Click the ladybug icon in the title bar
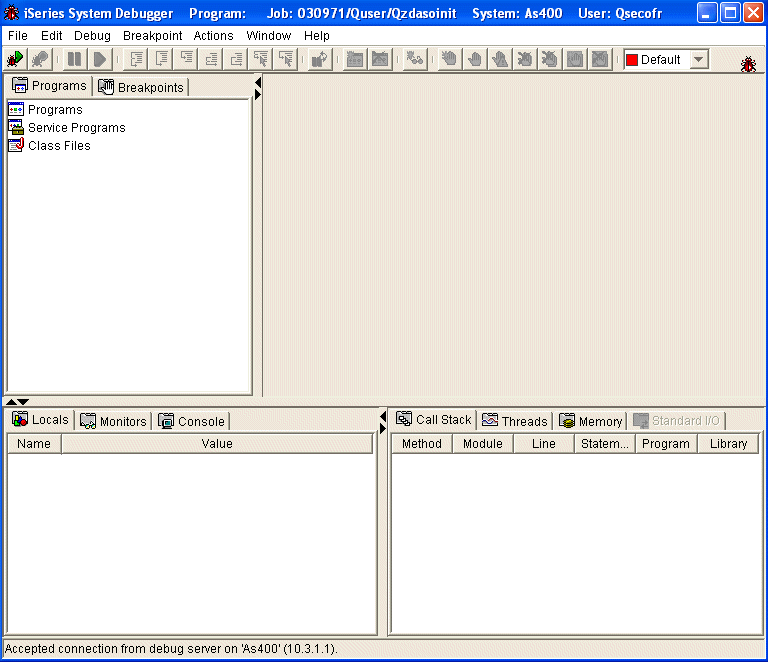Screen dimensions: 768x662 pyautogui.click(x=11, y=13)
